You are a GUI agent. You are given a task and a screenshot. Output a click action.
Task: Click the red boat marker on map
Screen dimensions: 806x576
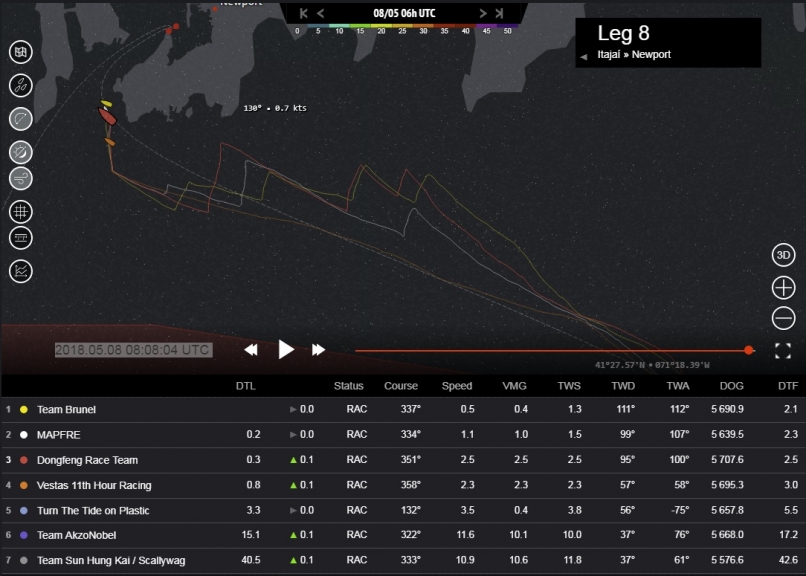(x=107, y=116)
